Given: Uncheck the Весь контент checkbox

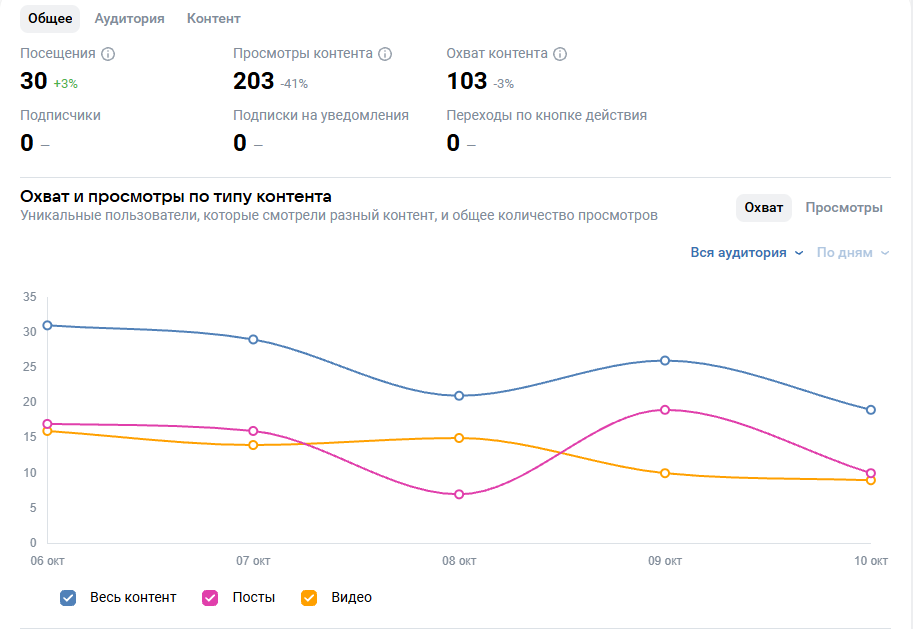Looking at the screenshot, I should [68, 598].
